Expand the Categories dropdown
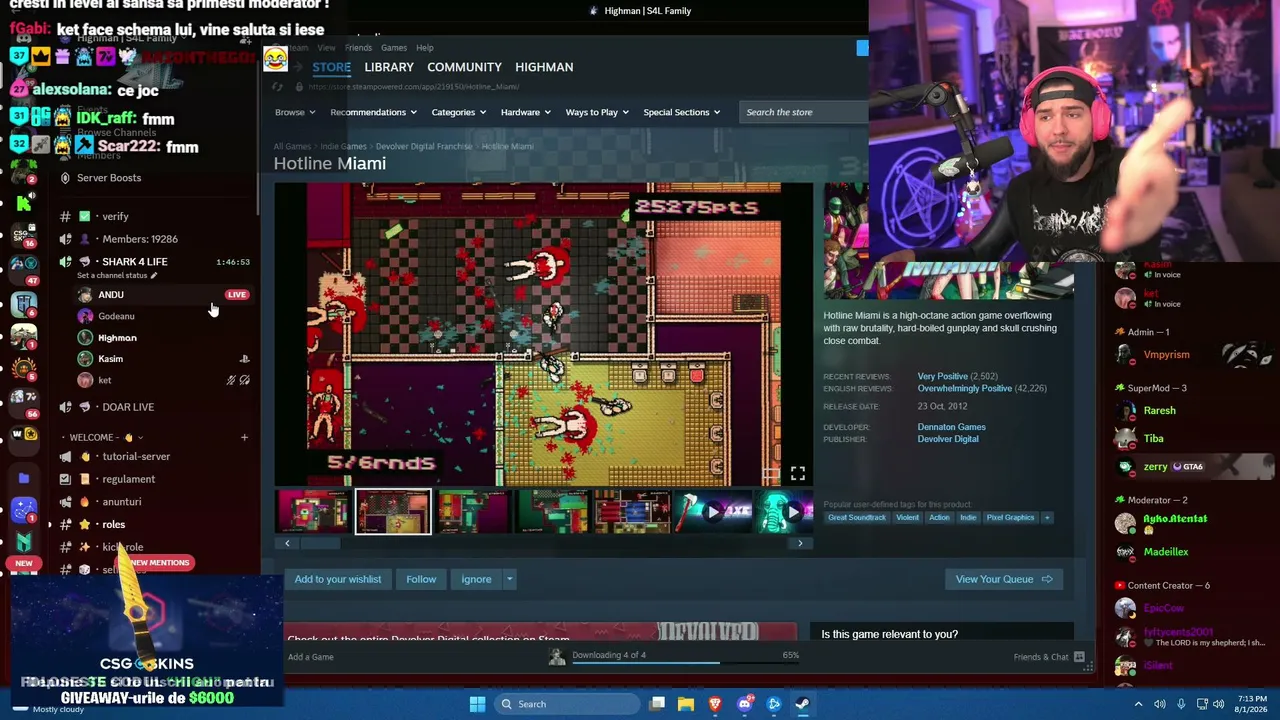 click(x=458, y=112)
